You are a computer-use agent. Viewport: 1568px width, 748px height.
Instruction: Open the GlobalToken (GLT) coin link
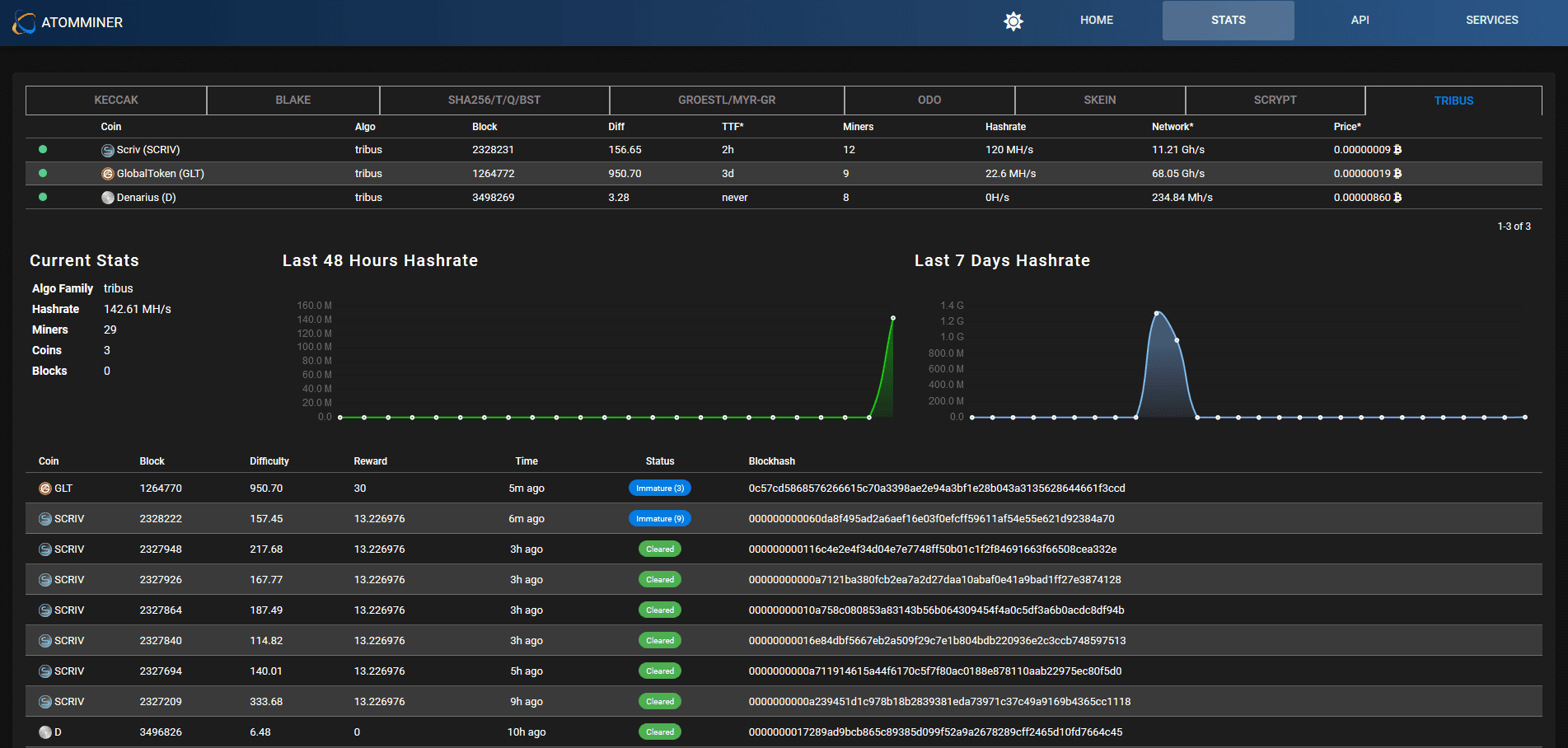click(161, 174)
